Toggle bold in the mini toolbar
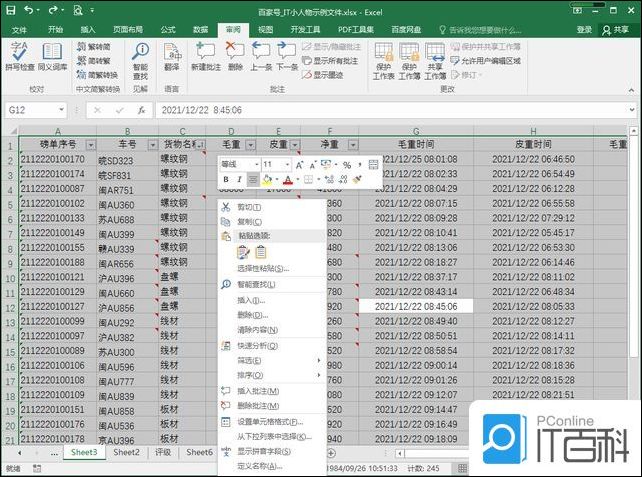This screenshot has width=642, height=477. click(x=226, y=179)
